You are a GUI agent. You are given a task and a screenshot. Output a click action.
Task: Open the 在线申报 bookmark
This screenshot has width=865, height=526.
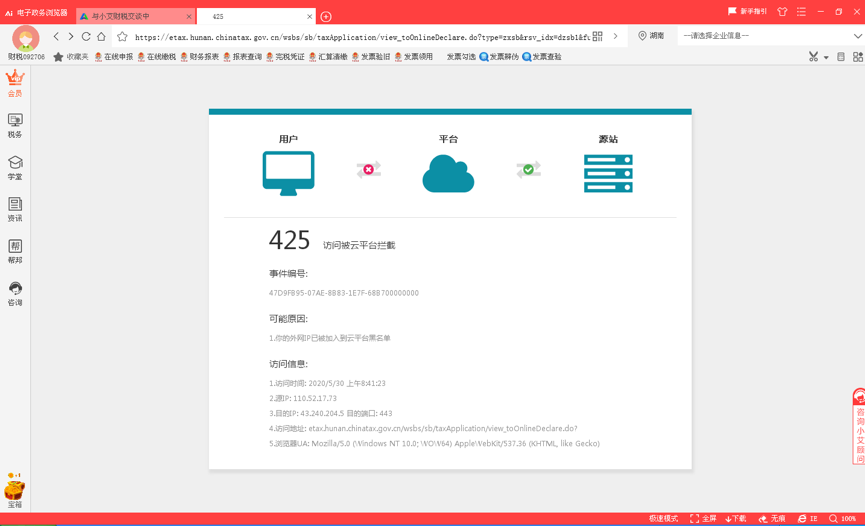pos(114,57)
